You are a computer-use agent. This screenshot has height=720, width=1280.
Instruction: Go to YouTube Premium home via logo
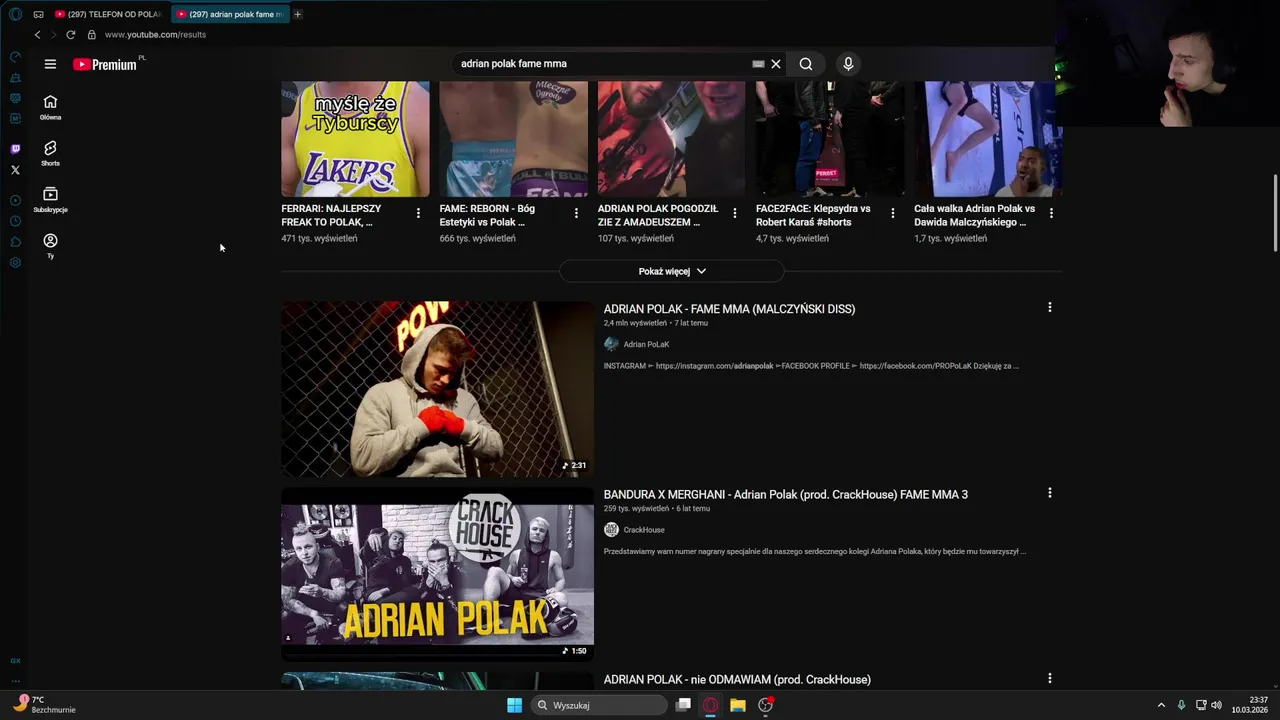[105, 64]
